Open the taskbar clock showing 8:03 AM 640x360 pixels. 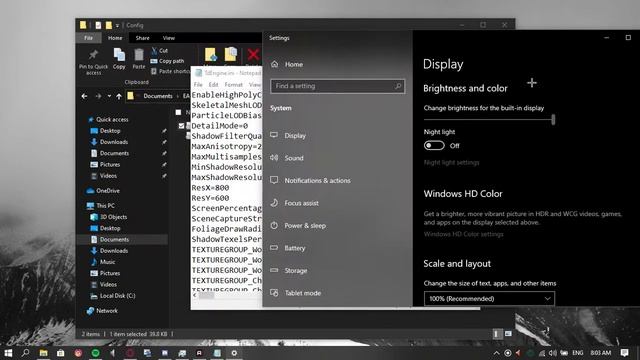point(601,353)
